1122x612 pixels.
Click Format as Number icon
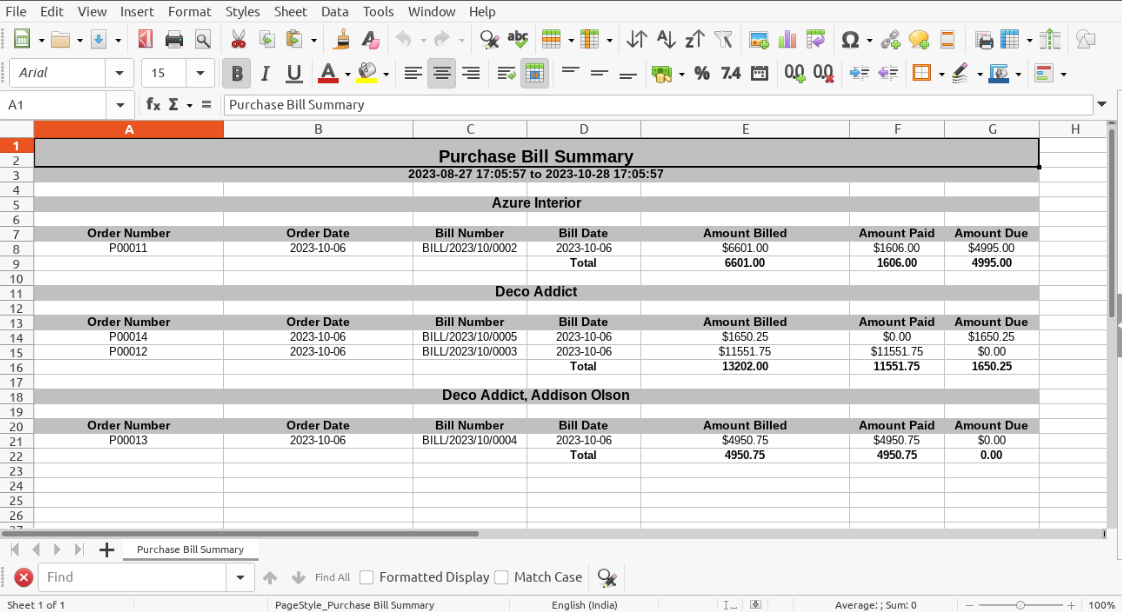[x=731, y=73]
